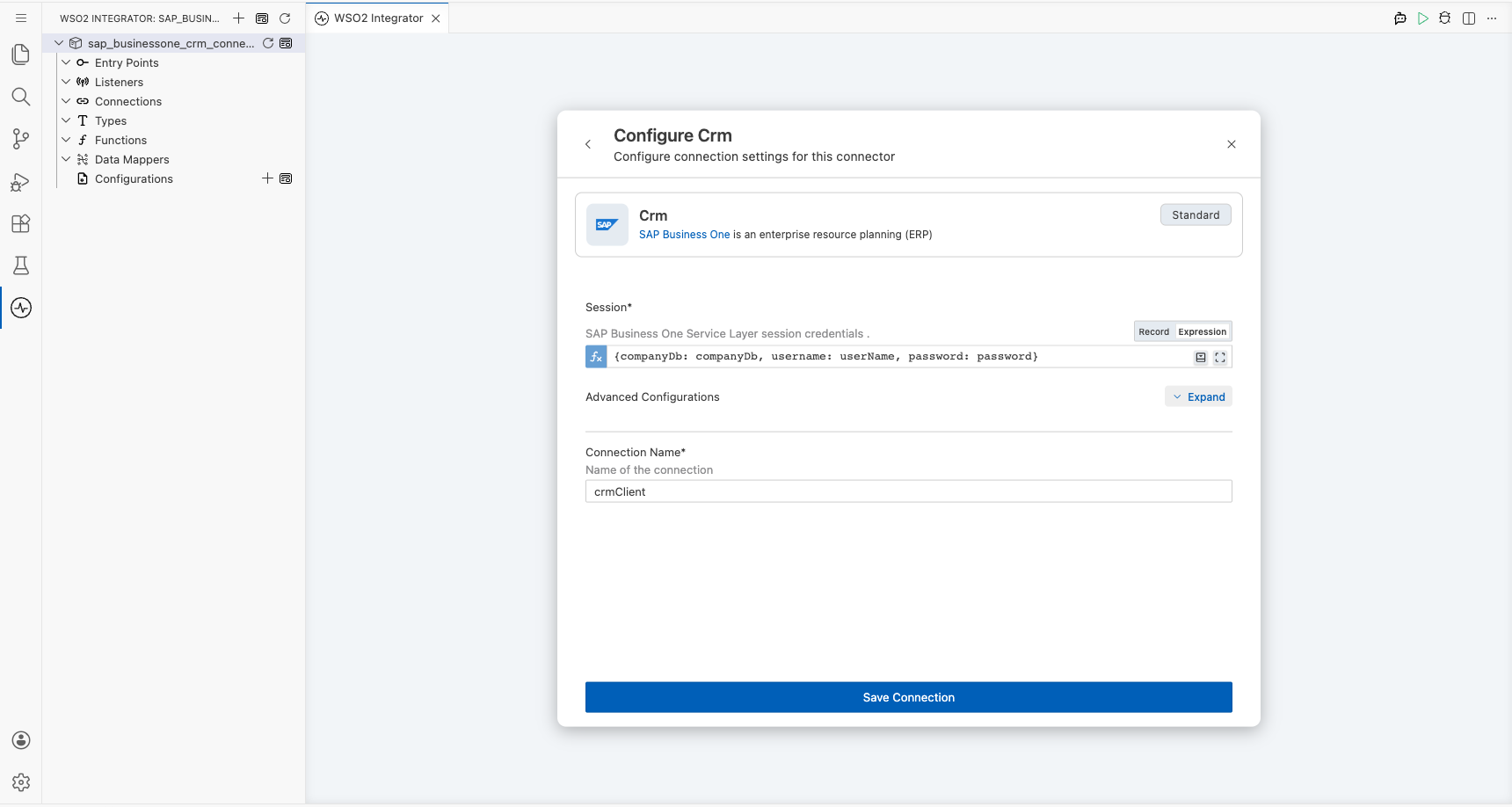Click the refresh icon in sidebar header
Screen dimensions: 1512x807
tap(285, 18)
